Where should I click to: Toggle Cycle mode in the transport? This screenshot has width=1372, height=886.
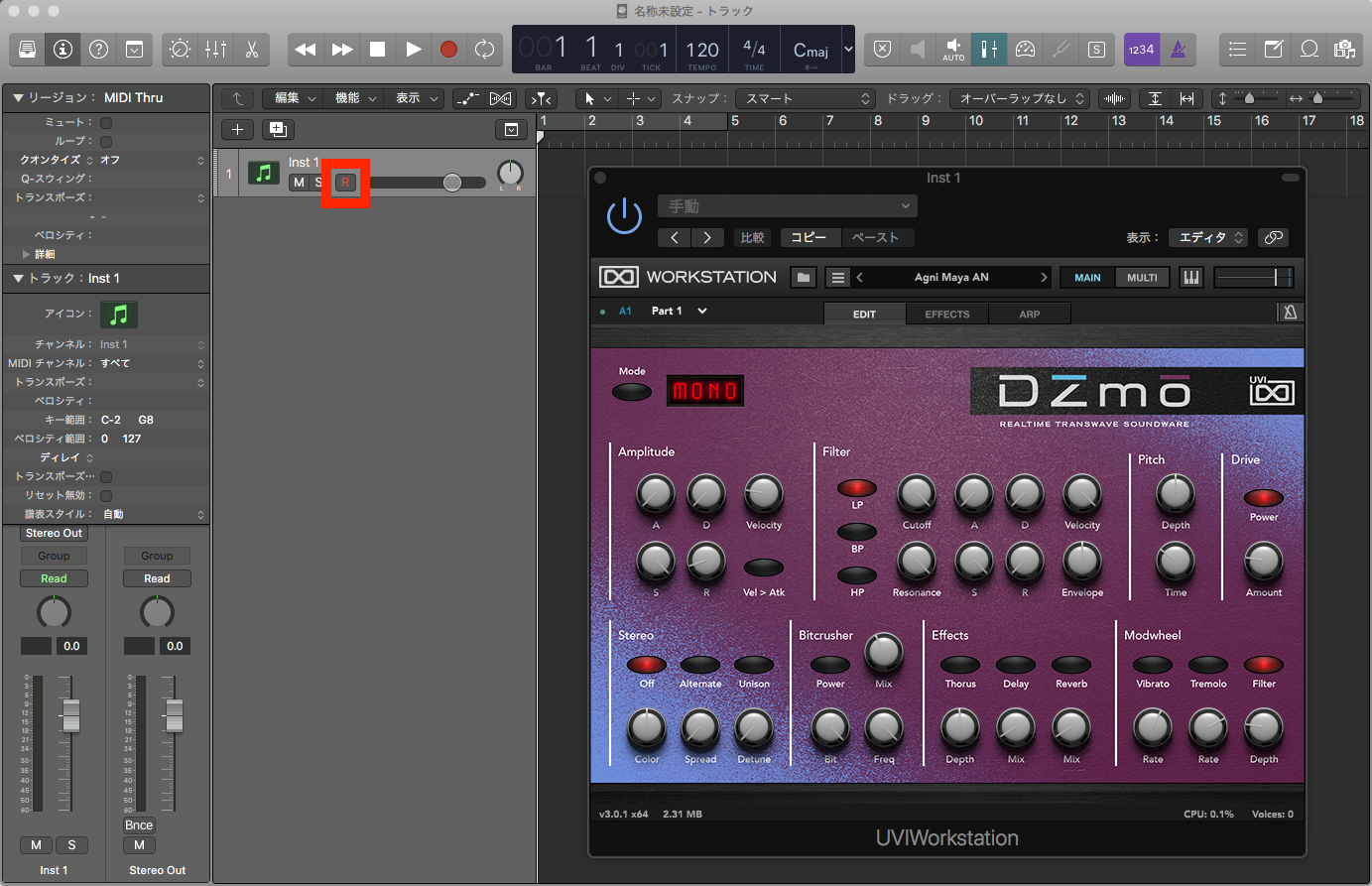(x=484, y=49)
